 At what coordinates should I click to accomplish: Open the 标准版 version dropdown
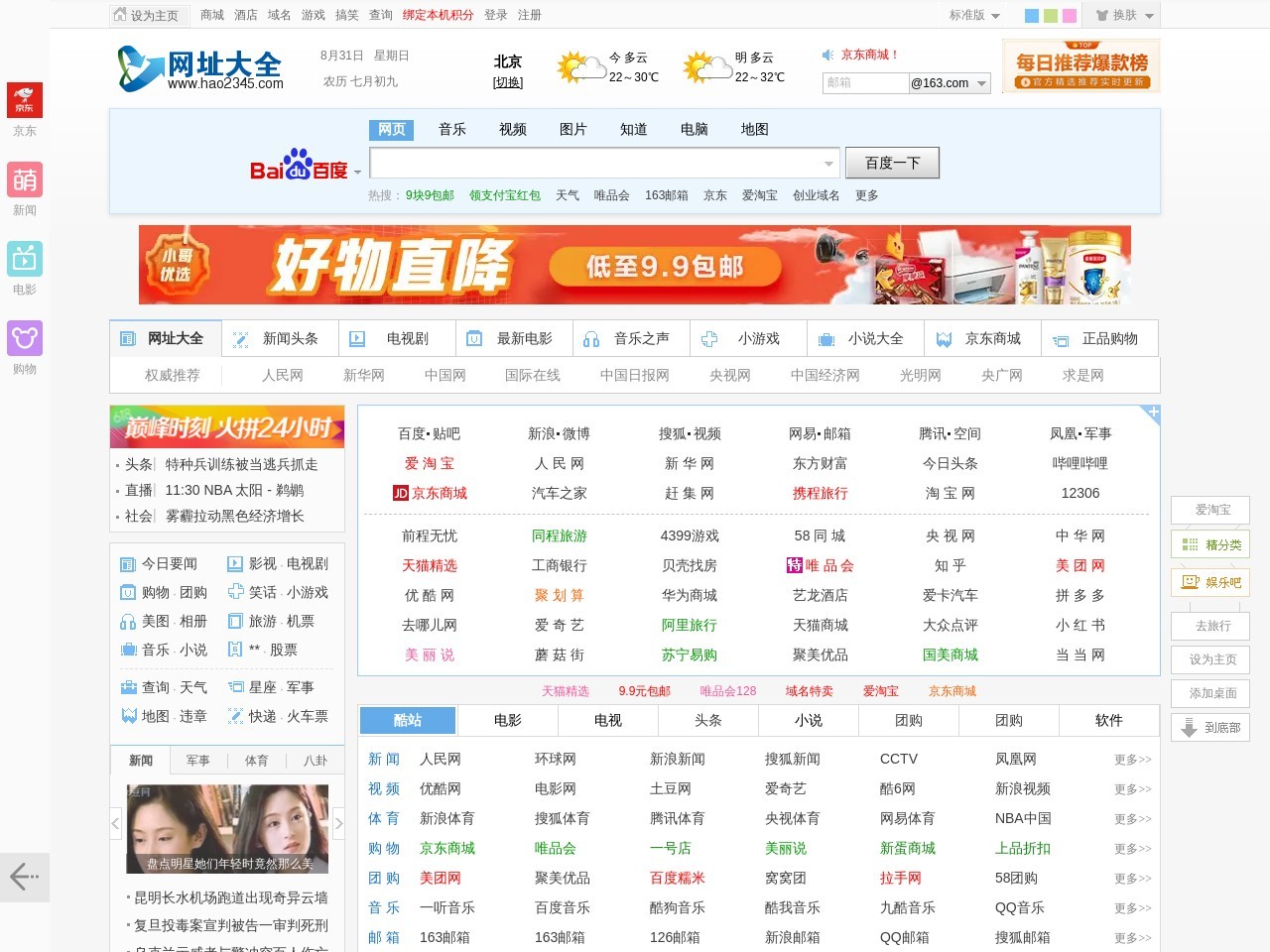[974, 15]
